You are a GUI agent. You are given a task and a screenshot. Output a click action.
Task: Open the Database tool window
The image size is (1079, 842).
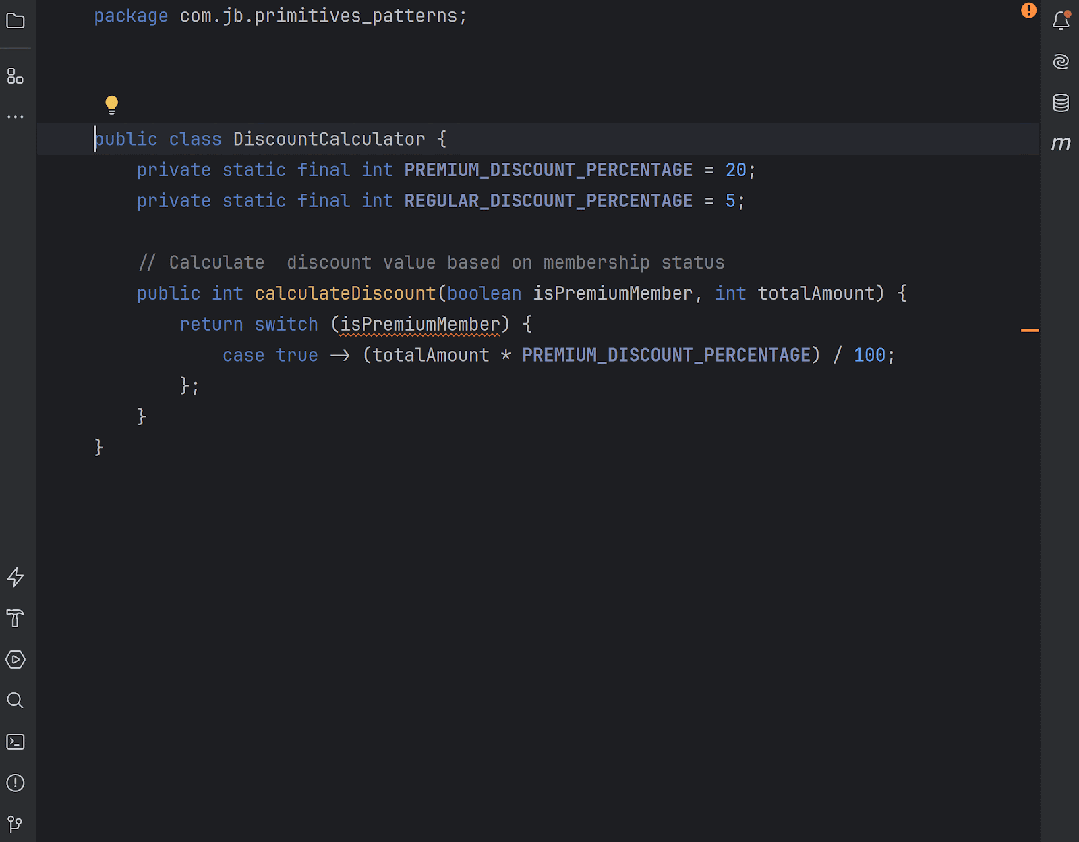click(1060, 102)
